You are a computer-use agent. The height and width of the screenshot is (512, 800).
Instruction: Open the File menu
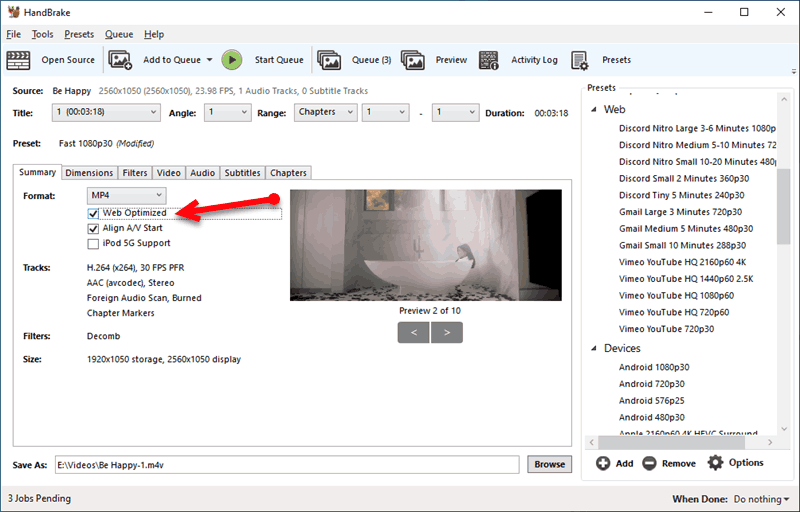click(13, 34)
